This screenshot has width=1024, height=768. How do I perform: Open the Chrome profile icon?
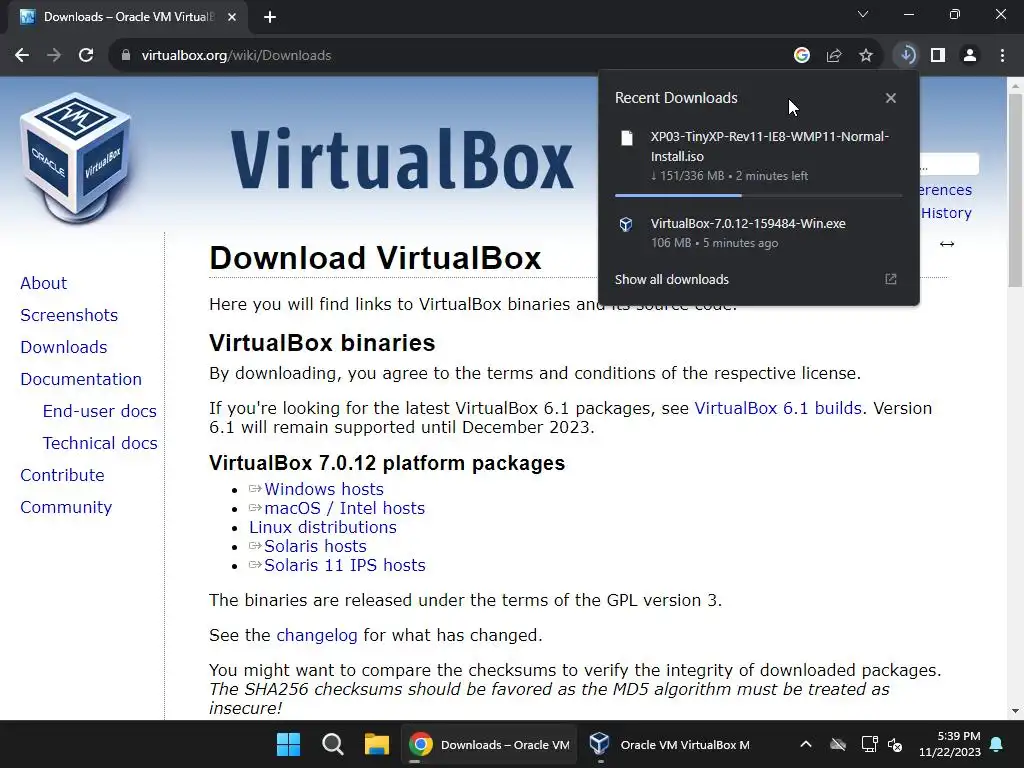(970, 56)
